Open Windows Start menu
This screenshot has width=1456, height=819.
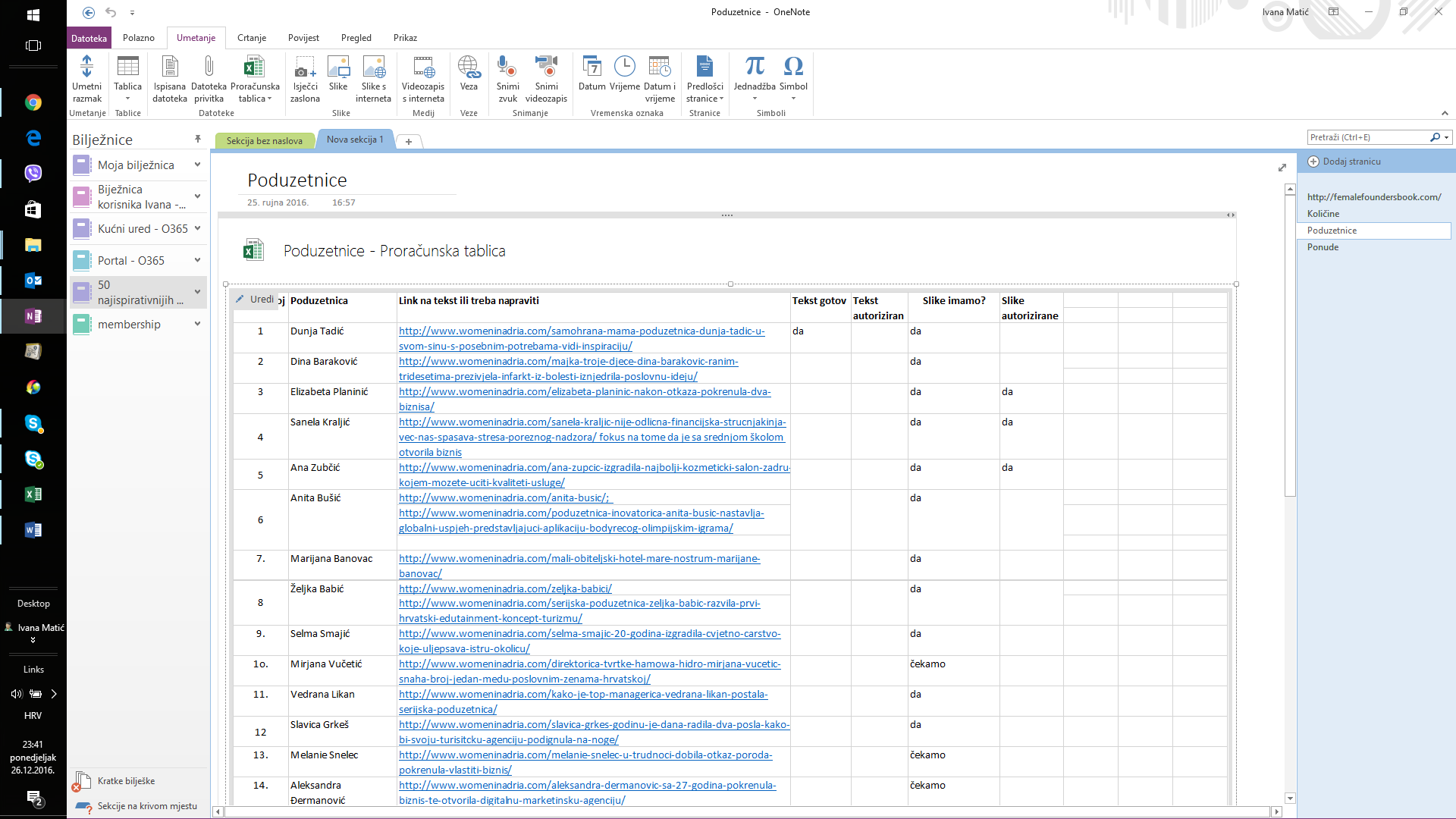point(33,14)
